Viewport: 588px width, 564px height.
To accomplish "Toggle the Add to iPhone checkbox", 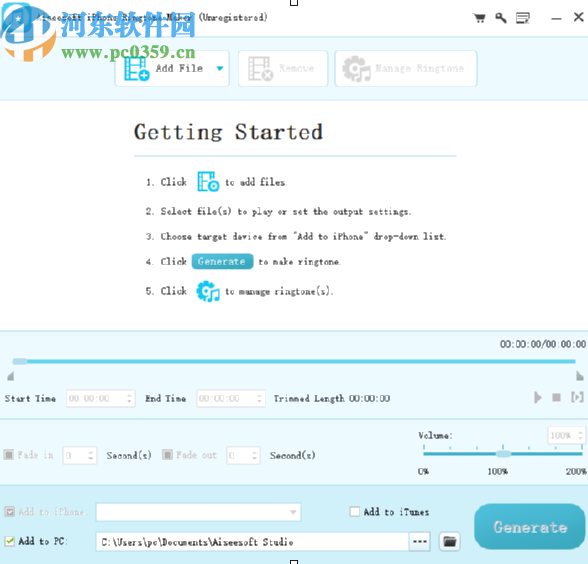I will (x=9, y=512).
